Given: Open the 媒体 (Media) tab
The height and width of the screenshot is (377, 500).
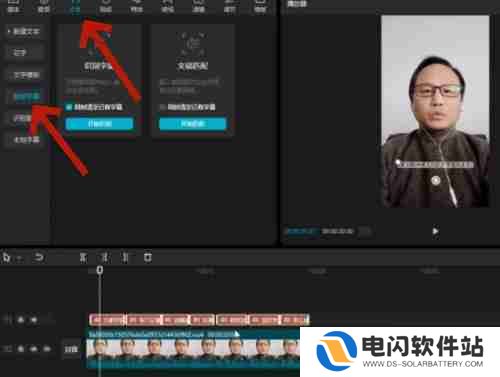Looking at the screenshot, I should (x=13, y=6).
